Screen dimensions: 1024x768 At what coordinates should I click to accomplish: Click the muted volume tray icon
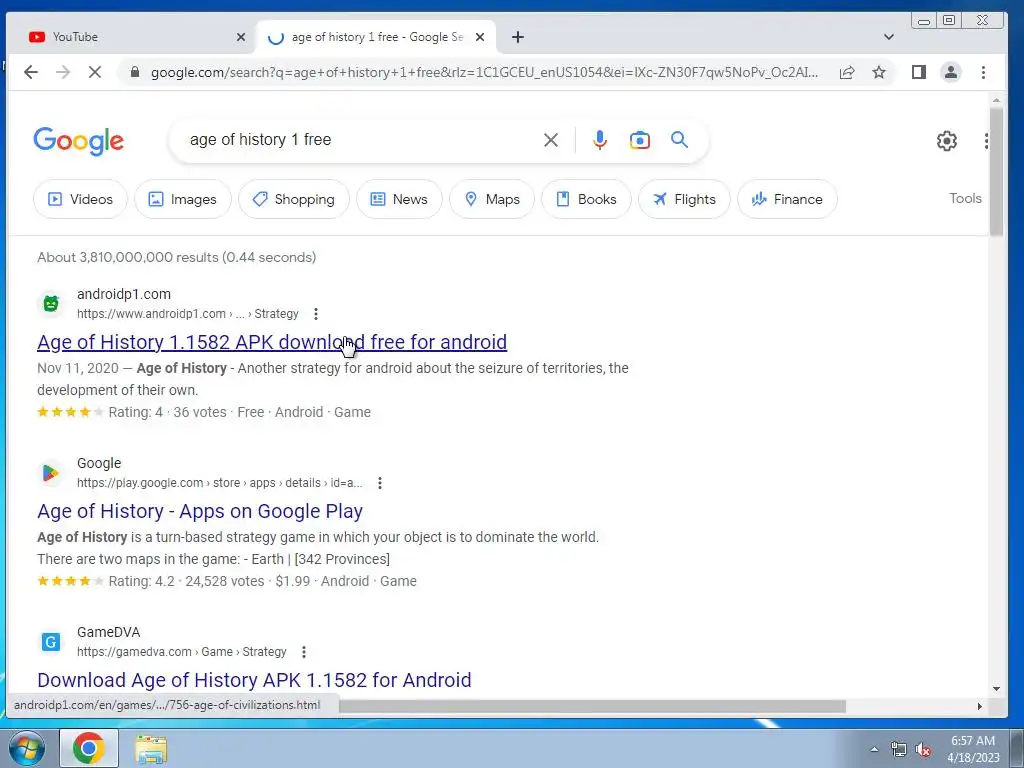923,750
